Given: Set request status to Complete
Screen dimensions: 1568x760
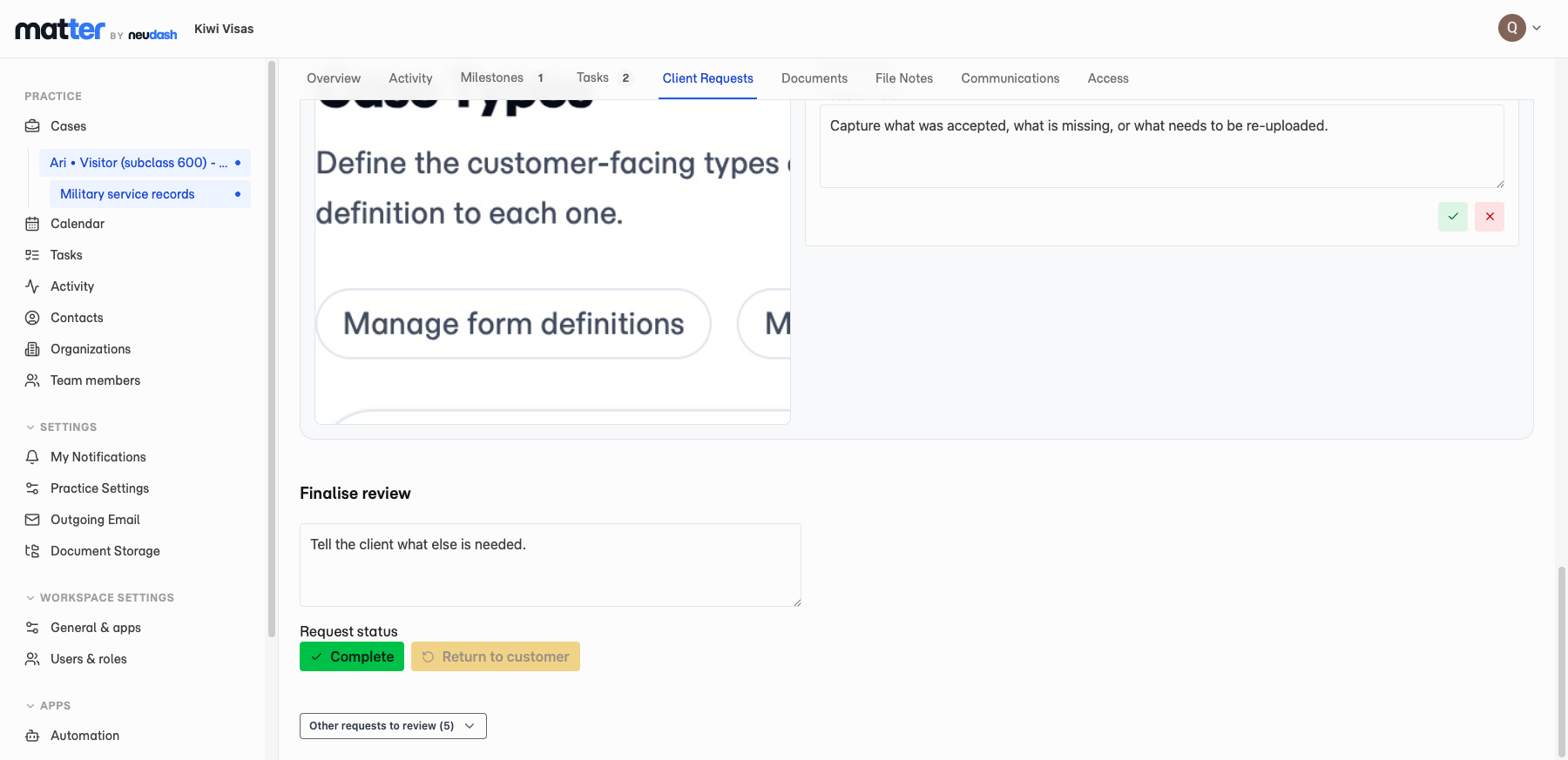Looking at the screenshot, I should tap(352, 656).
